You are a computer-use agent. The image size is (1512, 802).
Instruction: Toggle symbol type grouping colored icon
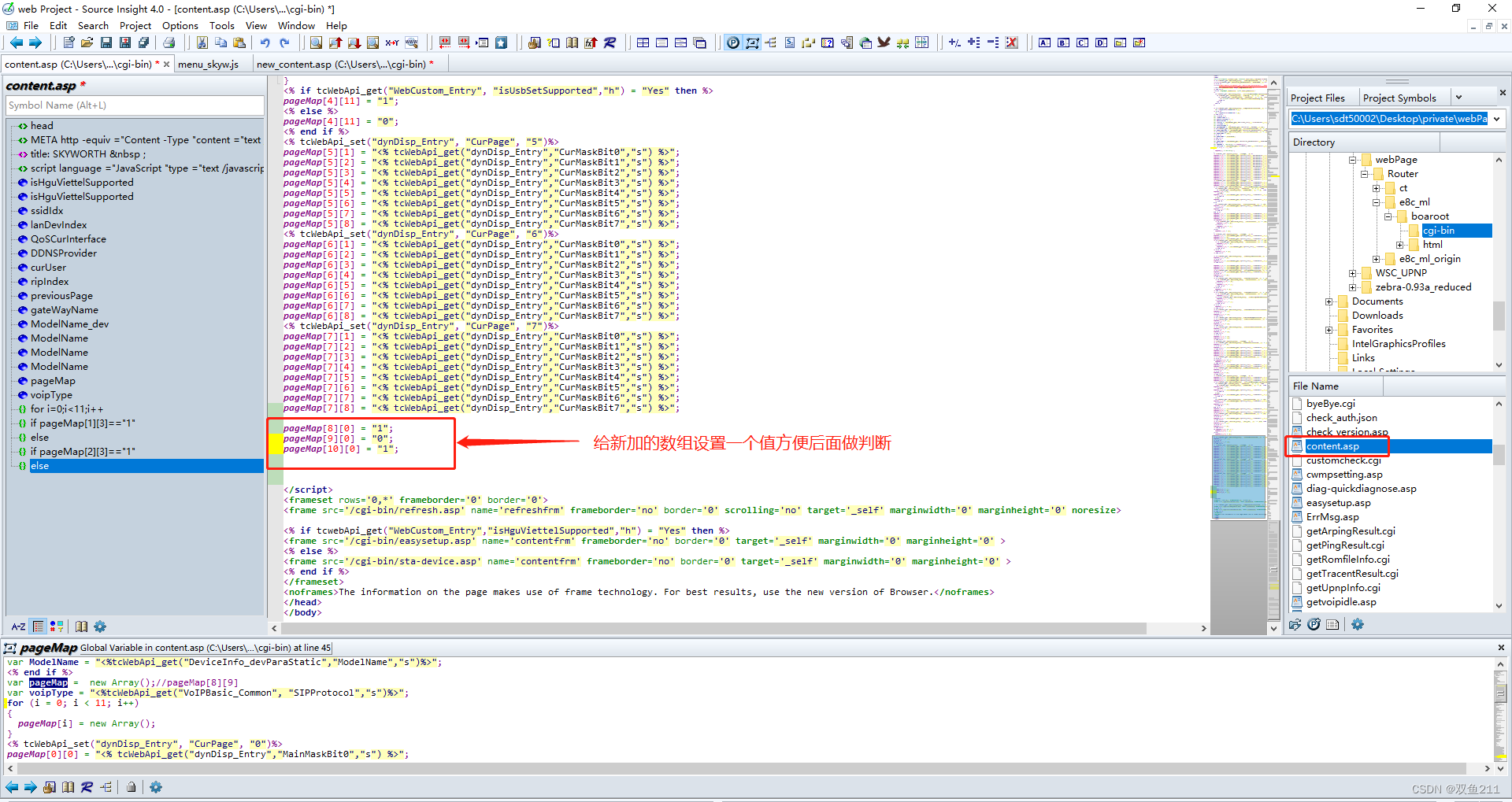coord(57,626)
